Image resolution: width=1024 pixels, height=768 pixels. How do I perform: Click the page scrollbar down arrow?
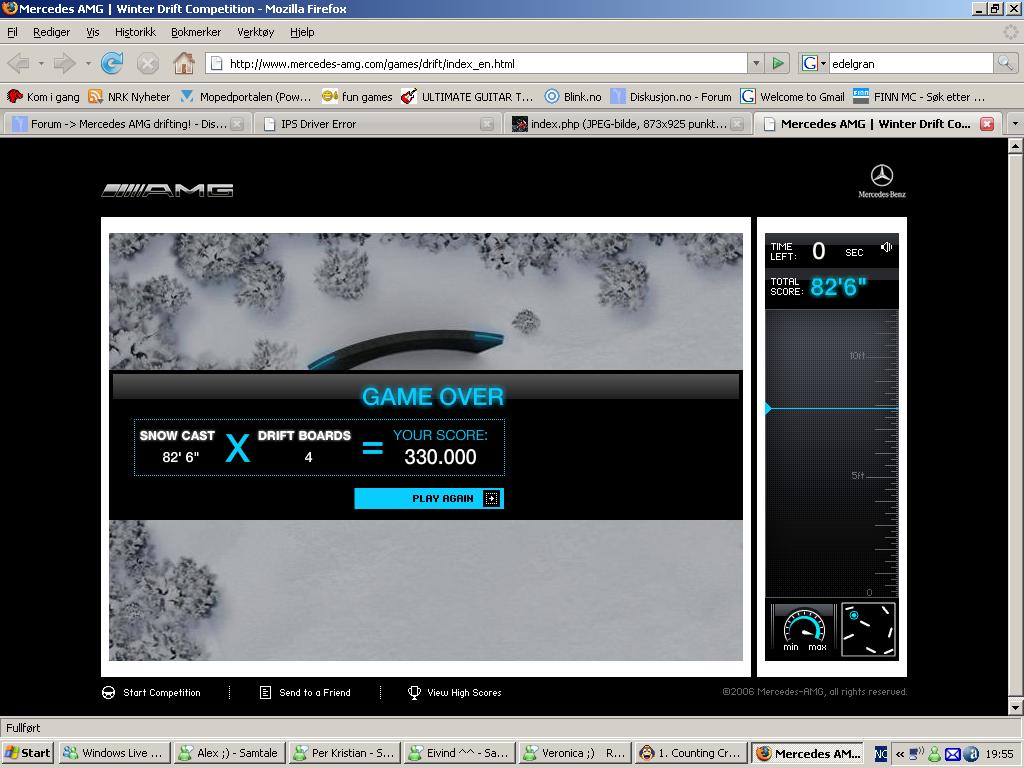(x=1015, y=707)
